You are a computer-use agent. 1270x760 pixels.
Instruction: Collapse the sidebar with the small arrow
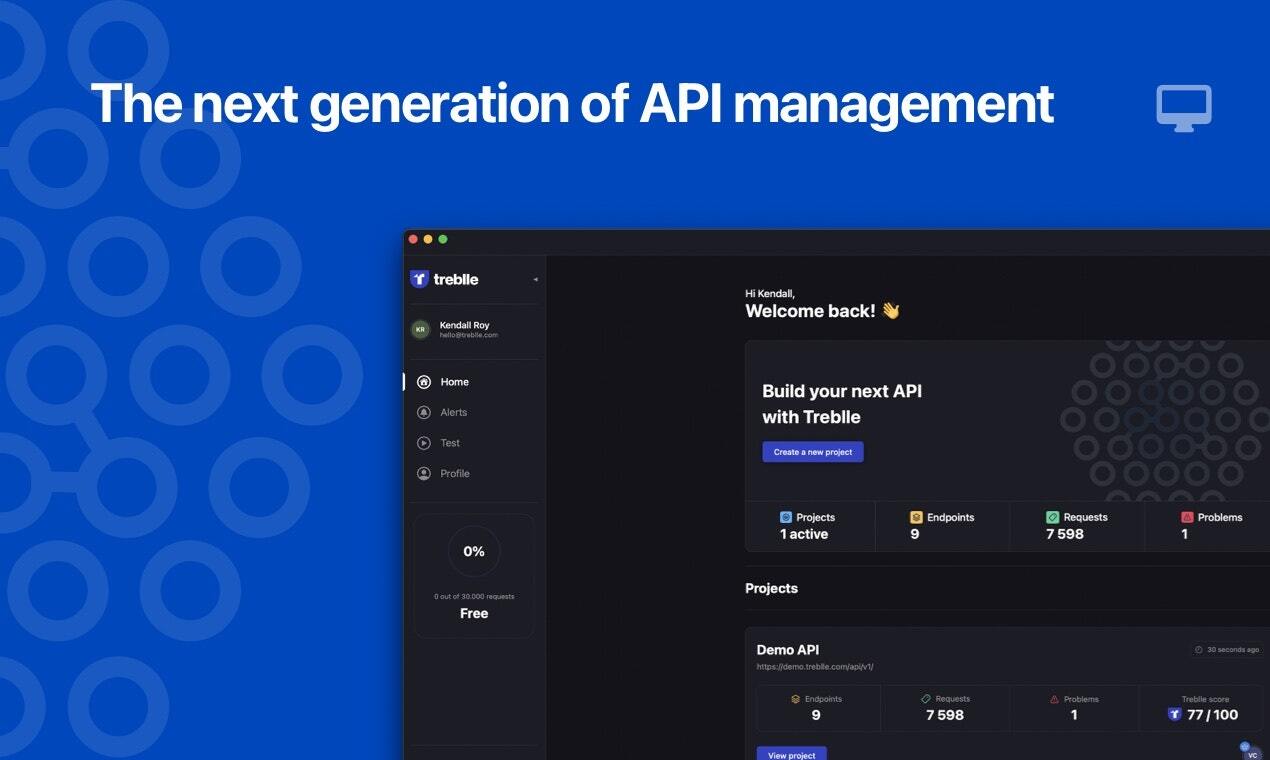point(534,279)
